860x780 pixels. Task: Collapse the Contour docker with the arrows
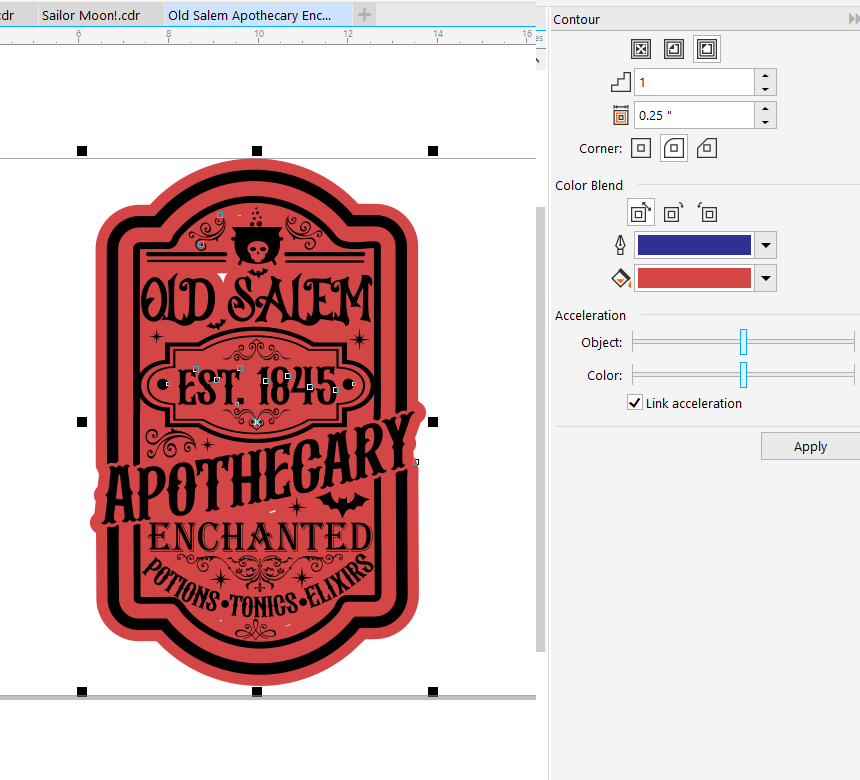pos(851,19)
